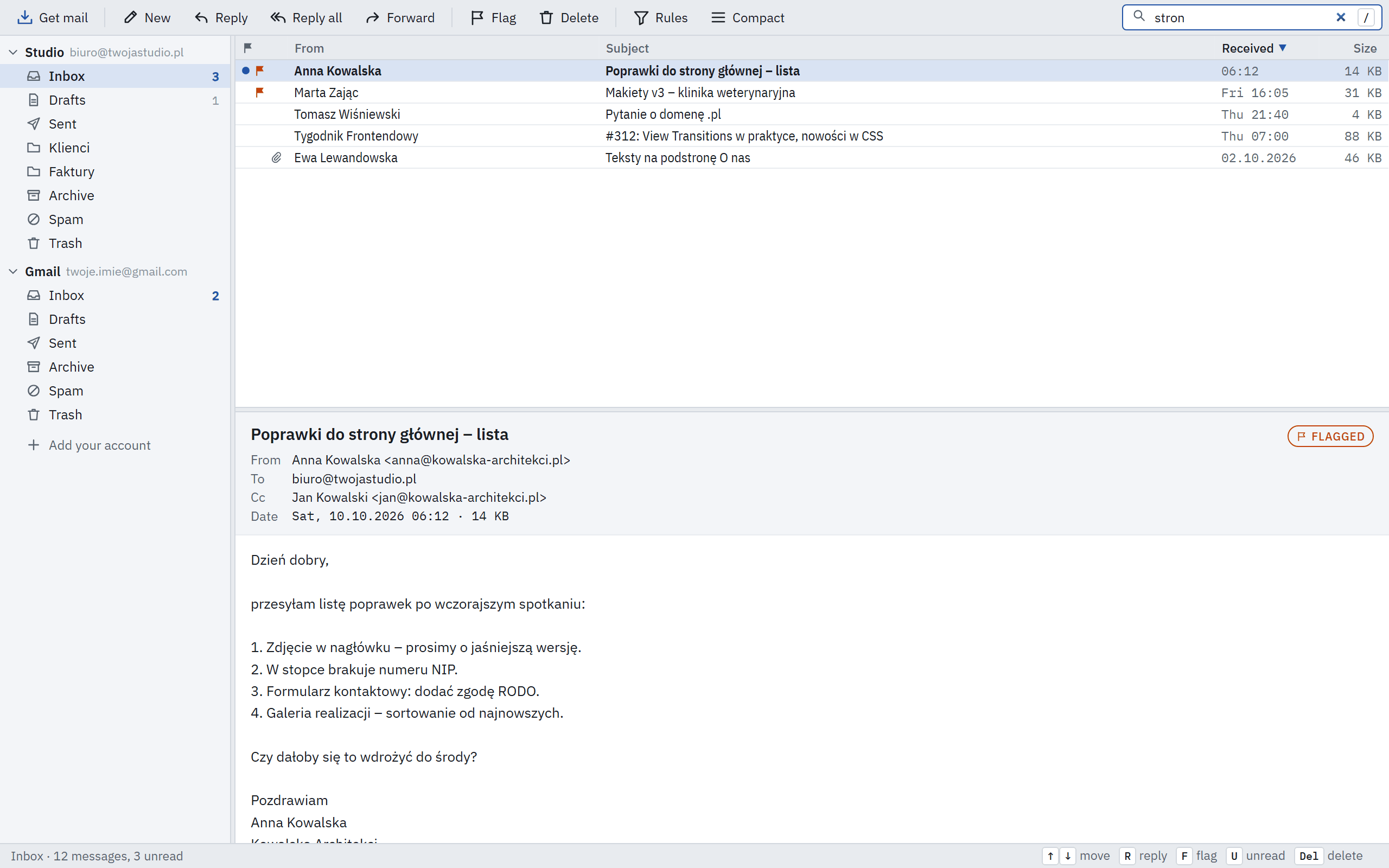This screenshot has width=1389, height=868.
Task: Open the Gmail Spam folder
Action: 115,391
